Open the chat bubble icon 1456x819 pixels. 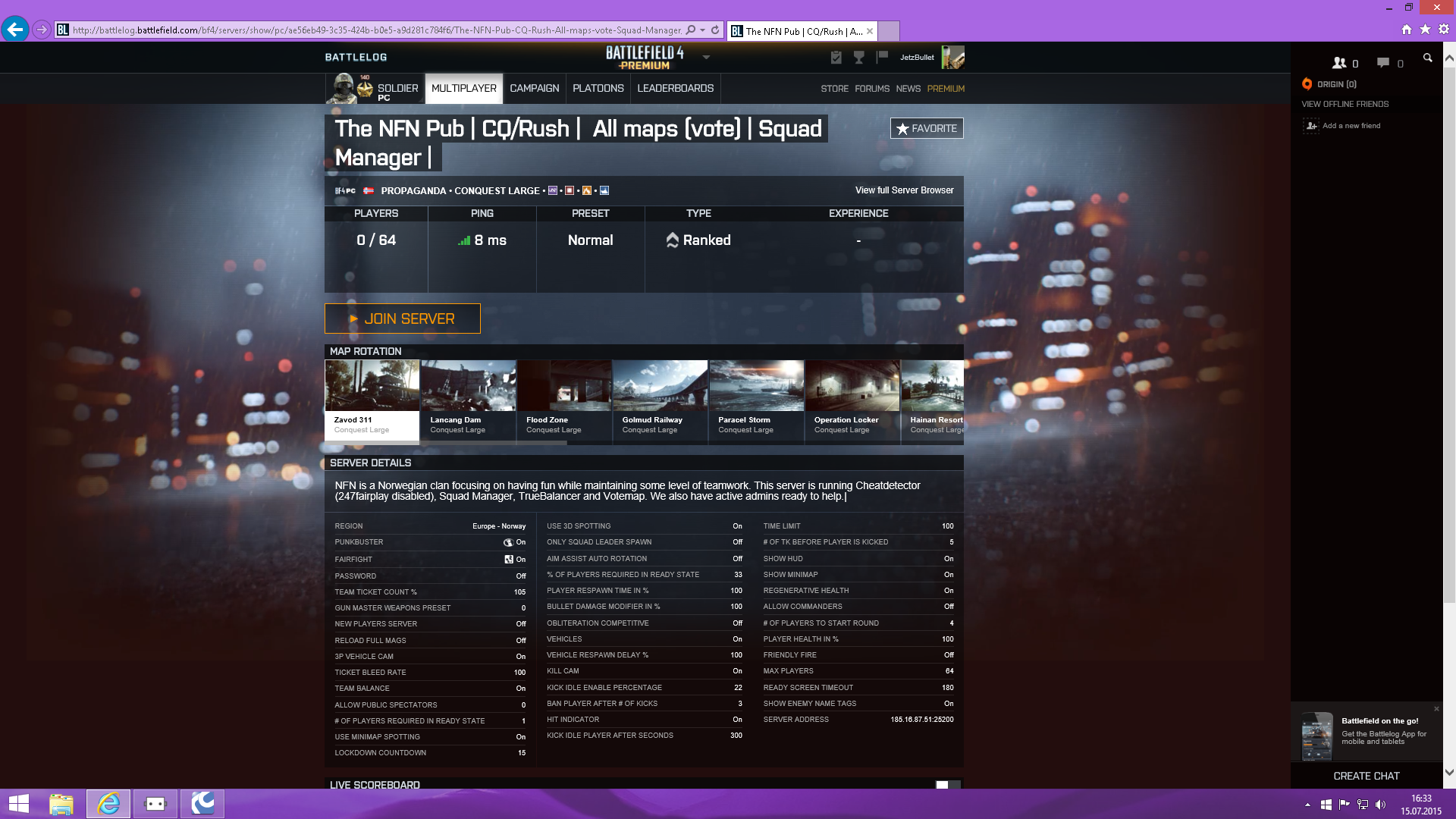pyautogui.click(x=1383, y=63)
